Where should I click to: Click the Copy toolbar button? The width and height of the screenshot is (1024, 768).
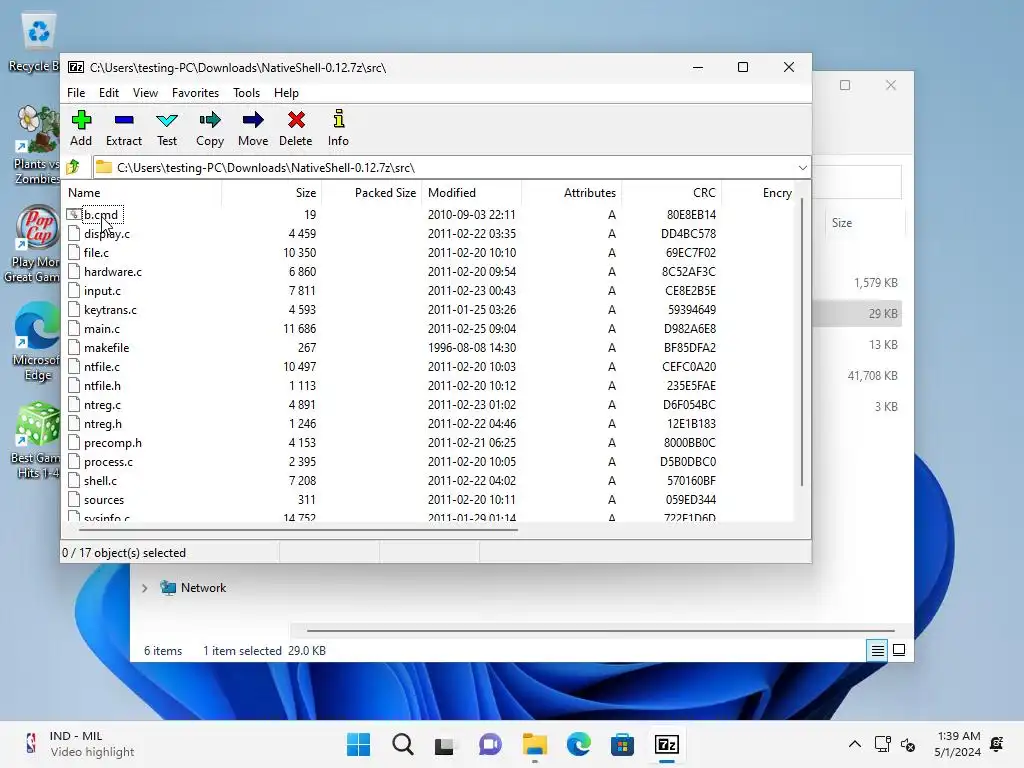pyautogui.click(x=210, y=128)
